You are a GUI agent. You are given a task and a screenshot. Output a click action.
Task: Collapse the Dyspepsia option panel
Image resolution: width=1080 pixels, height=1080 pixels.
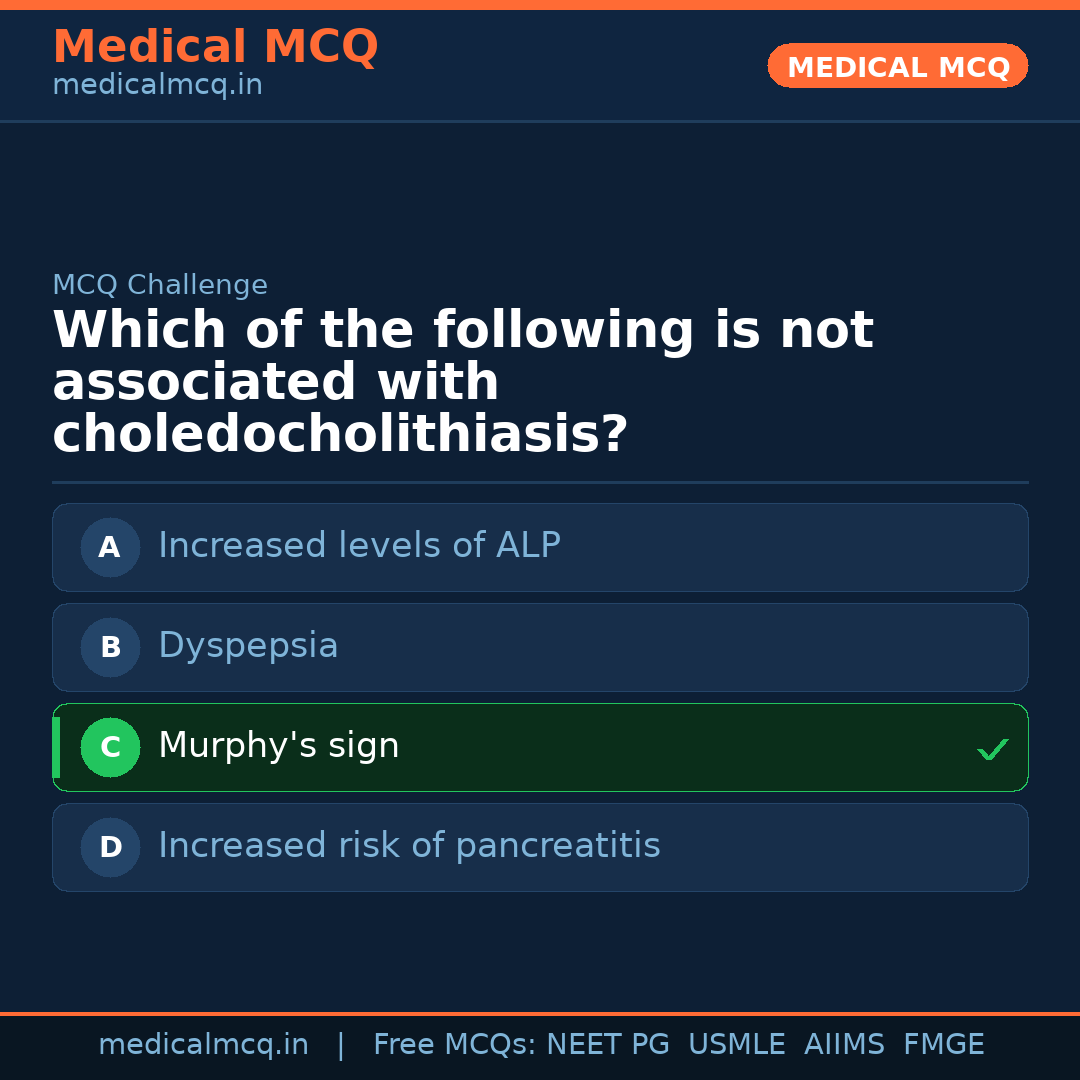pos(540,647)
